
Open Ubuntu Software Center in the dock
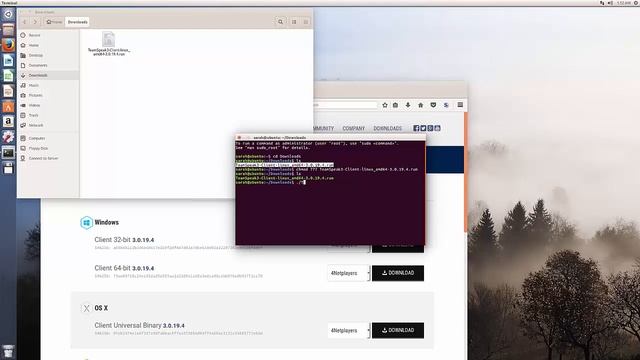(x=8, y=107)
